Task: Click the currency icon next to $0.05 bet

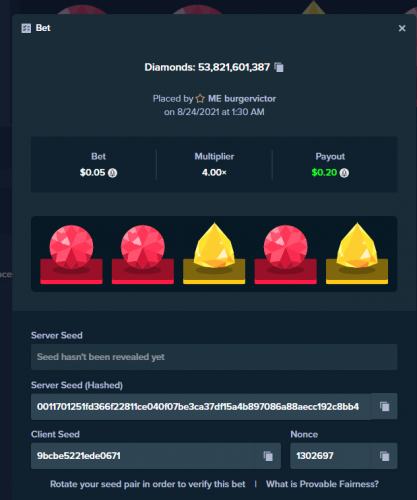Action: [x=113, y=173]
